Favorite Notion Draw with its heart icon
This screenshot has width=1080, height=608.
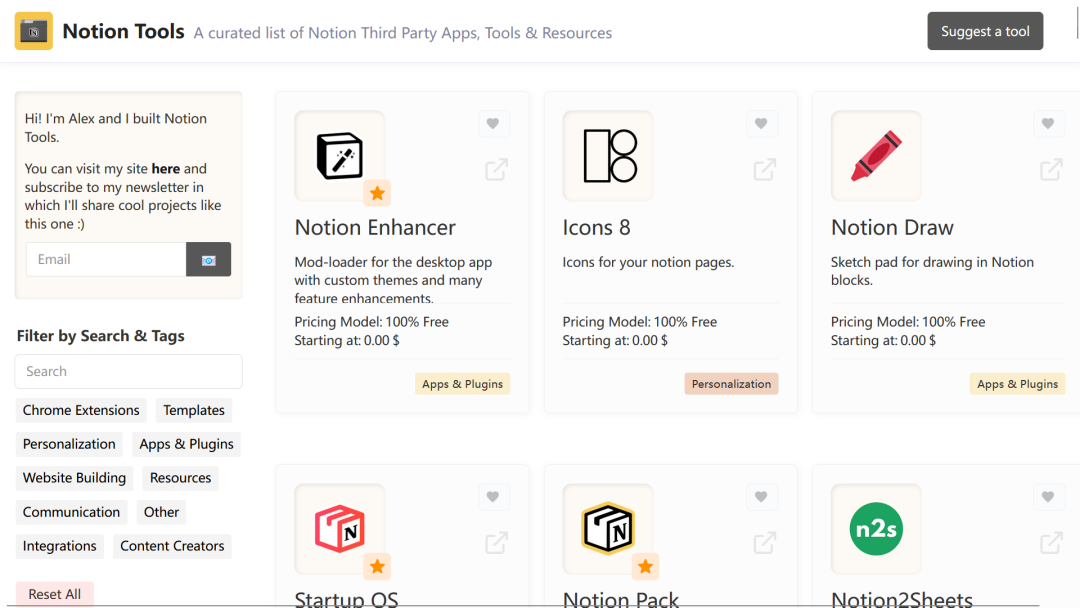[x=1048, y=123]
